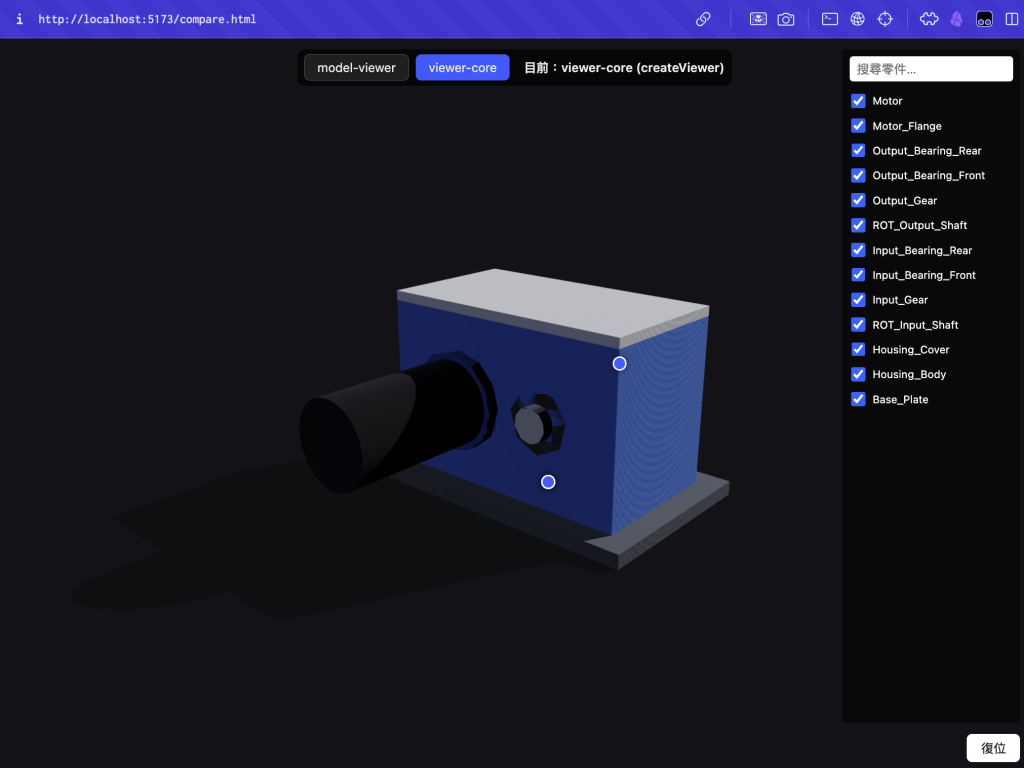1024x768 pixels.
Task: Click the picture frame icon in the toolbar
Action: pyautogui.click(x=758, y=19)
